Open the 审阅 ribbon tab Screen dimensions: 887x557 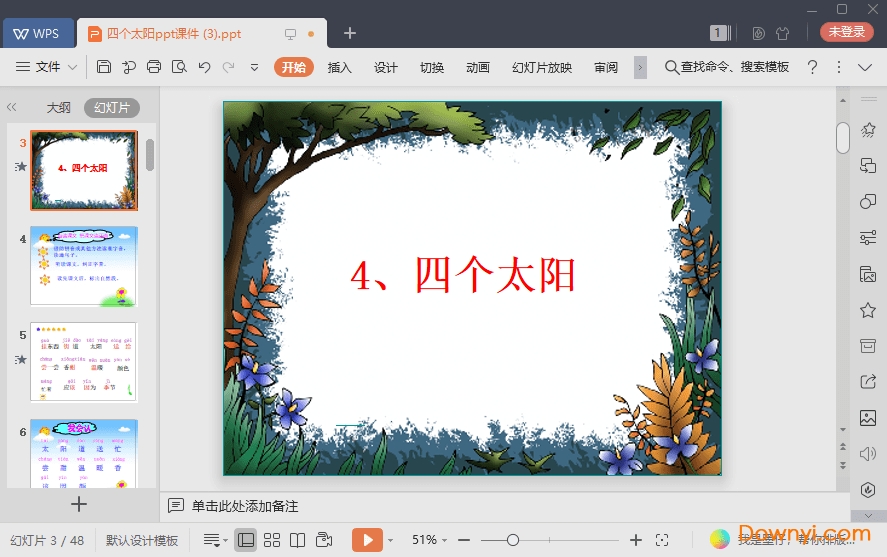(606, 67)
